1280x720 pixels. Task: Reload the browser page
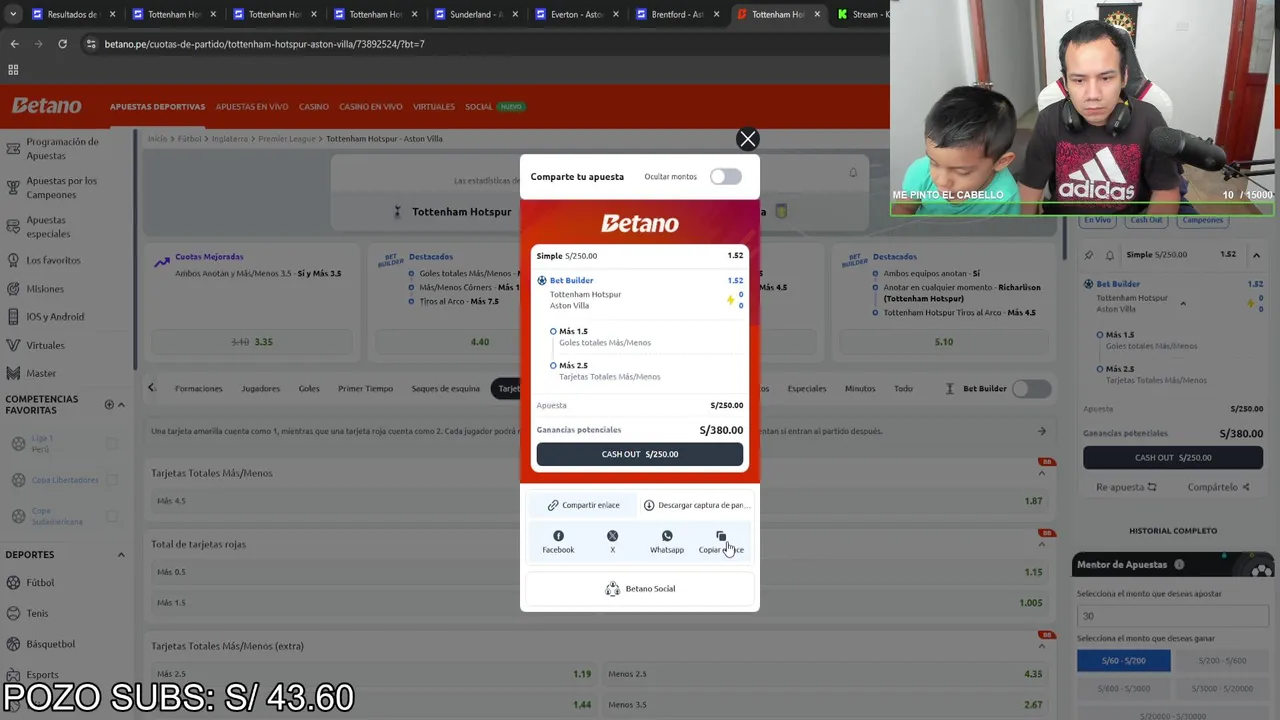coord(62,44)
